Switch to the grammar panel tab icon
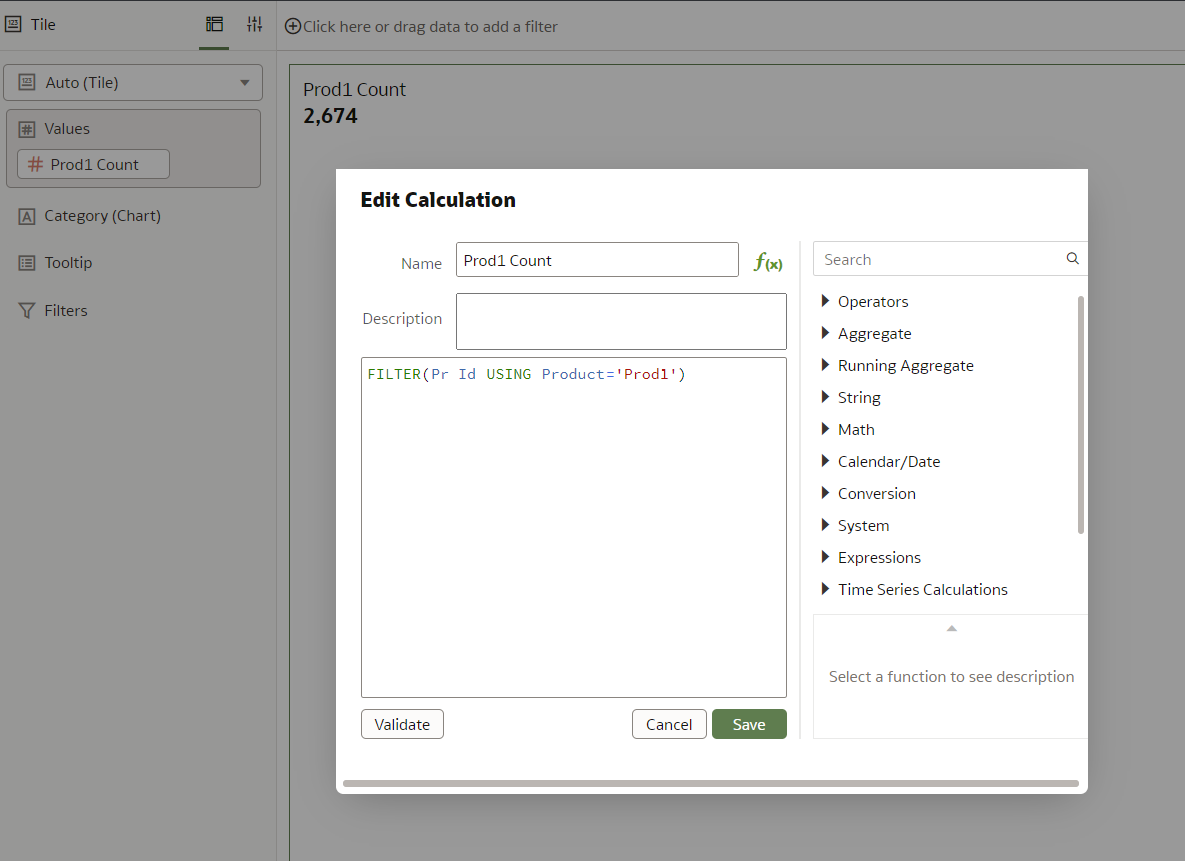Image resolution: width=1185 pixels, height=861 pixels. 215,24
